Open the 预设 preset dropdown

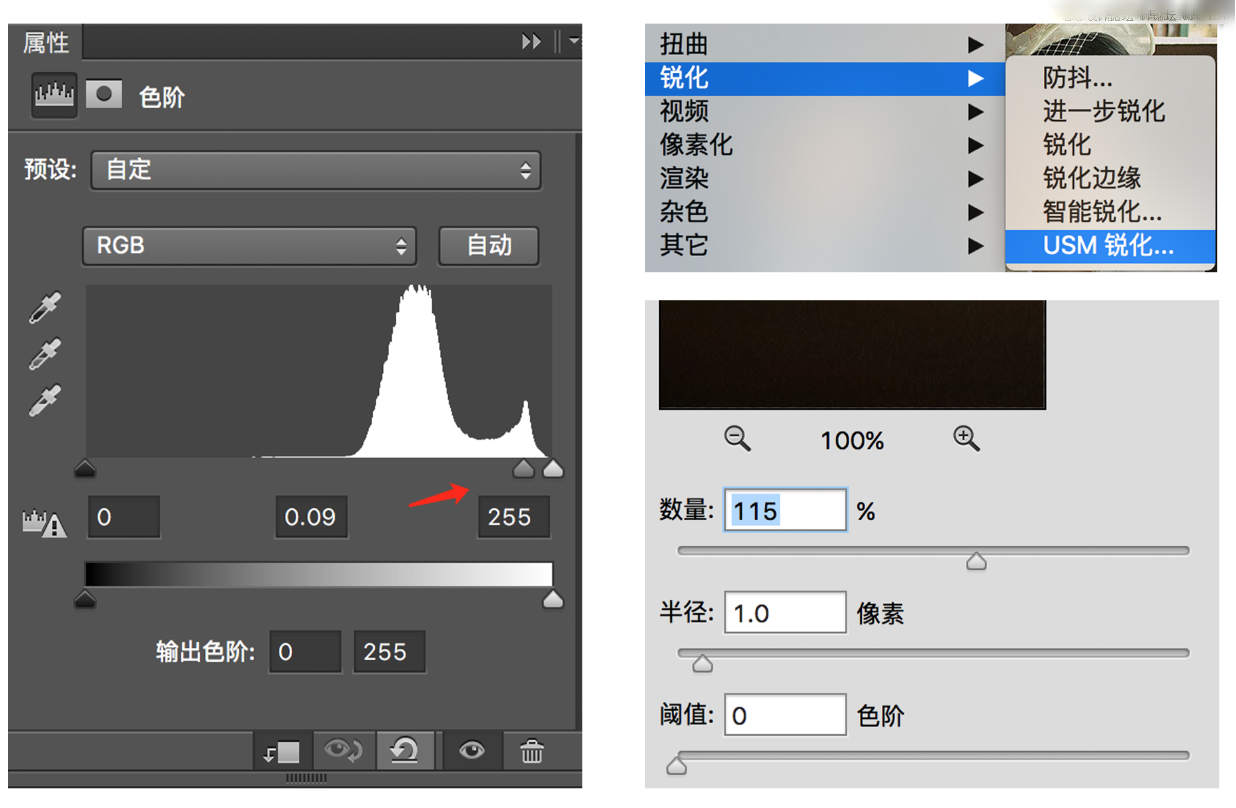[316, 170]
